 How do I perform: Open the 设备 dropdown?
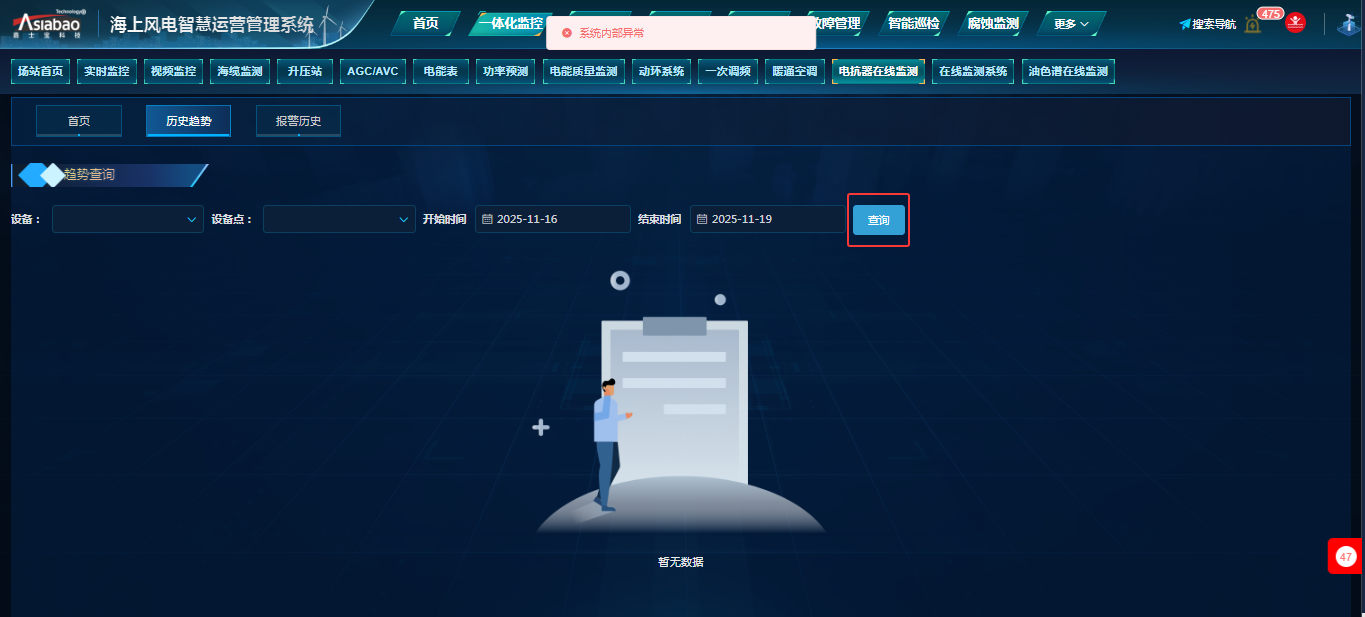[127, 219]
